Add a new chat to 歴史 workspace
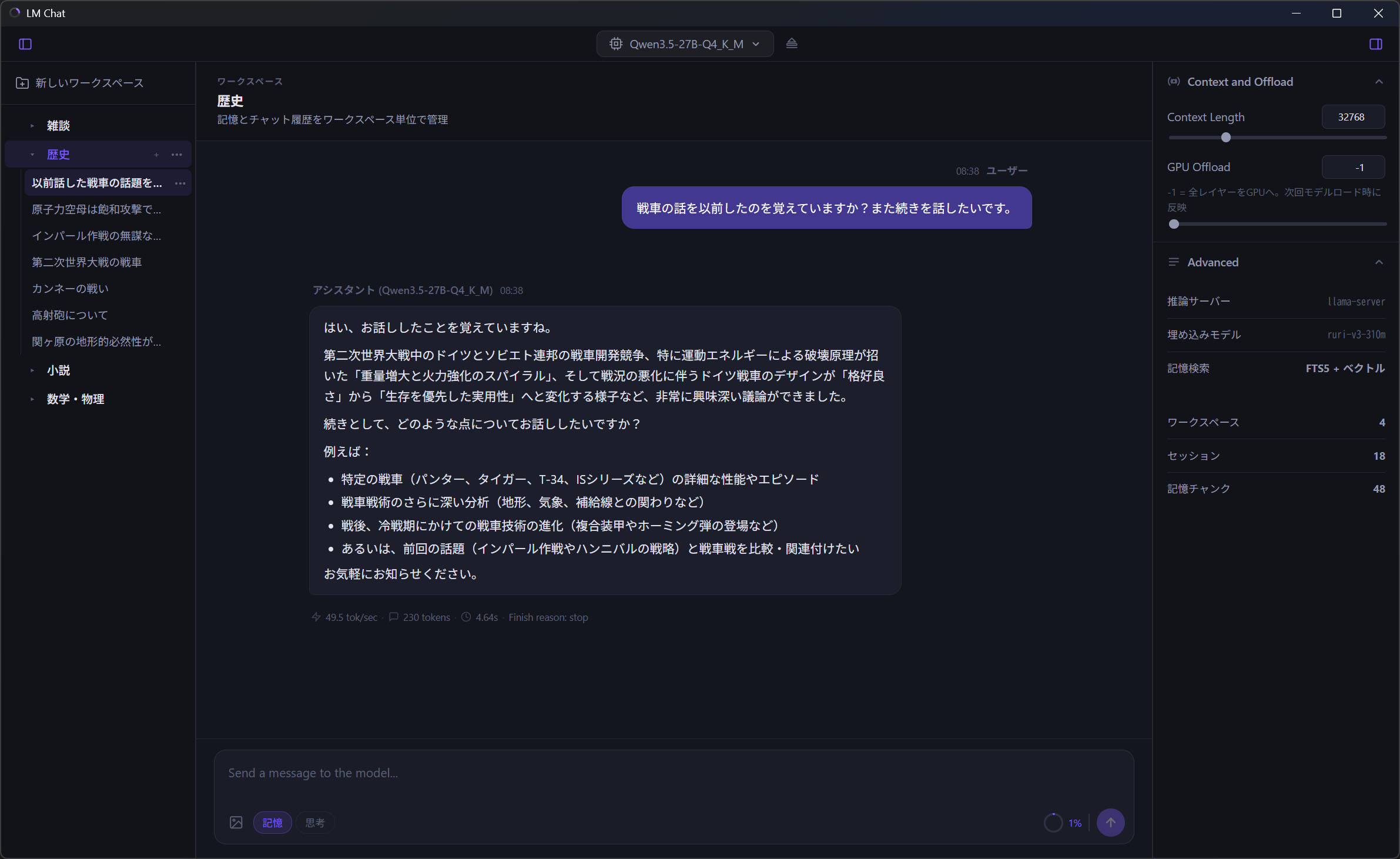The image size is (1400, 859). pyautogui.click(x=156, y=155)
